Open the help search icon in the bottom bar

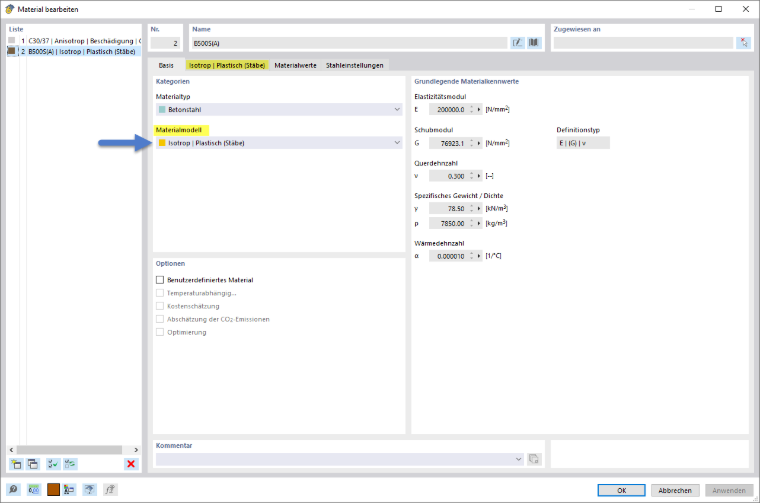(x=14, y=489)
